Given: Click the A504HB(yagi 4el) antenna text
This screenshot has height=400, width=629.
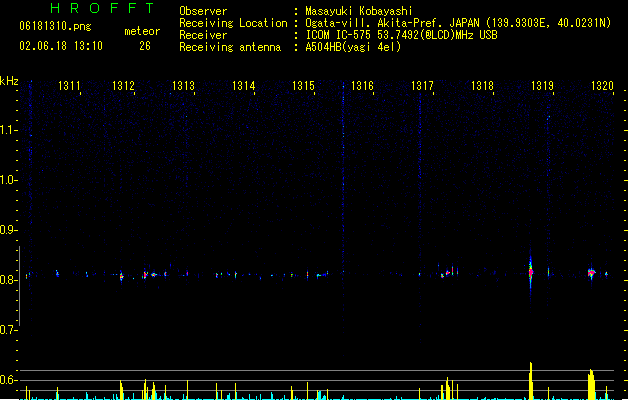Looking at the screenshot, I should pos(353,47).
